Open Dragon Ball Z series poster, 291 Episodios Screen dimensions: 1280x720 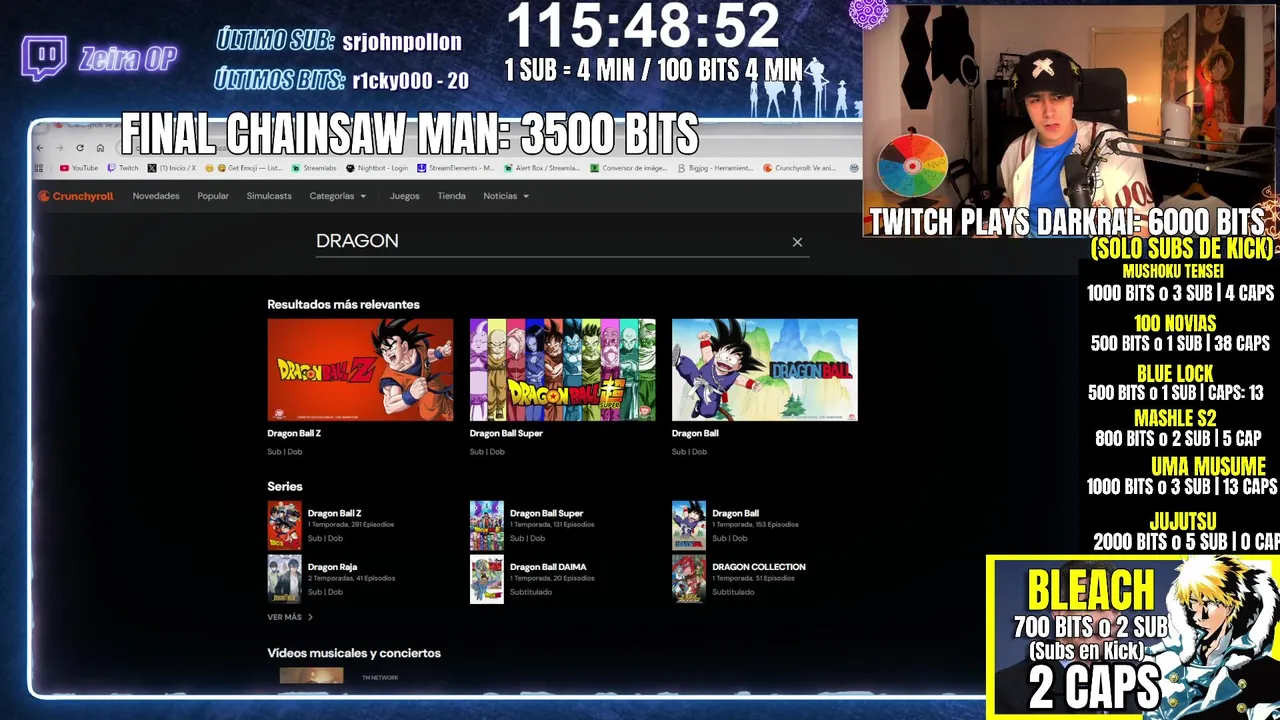click(284, 526)
